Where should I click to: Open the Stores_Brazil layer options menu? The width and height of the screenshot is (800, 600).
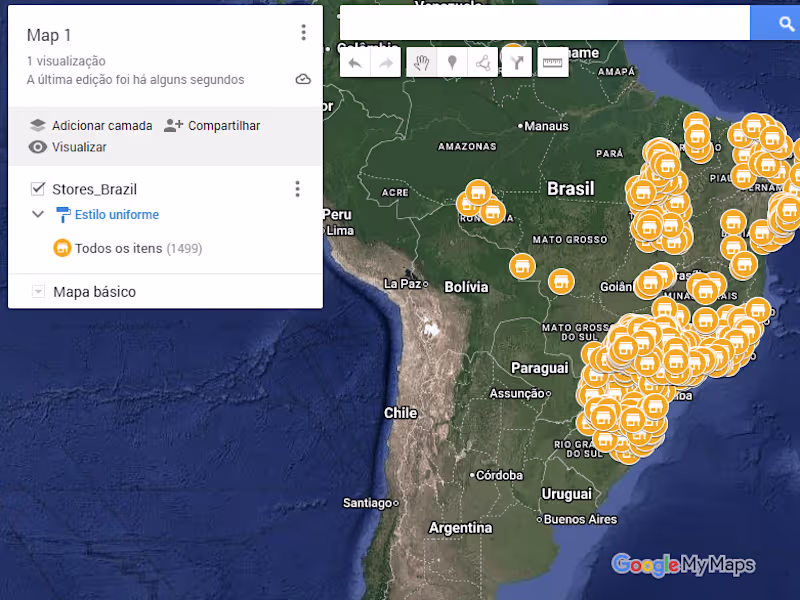tap(297, 189)
